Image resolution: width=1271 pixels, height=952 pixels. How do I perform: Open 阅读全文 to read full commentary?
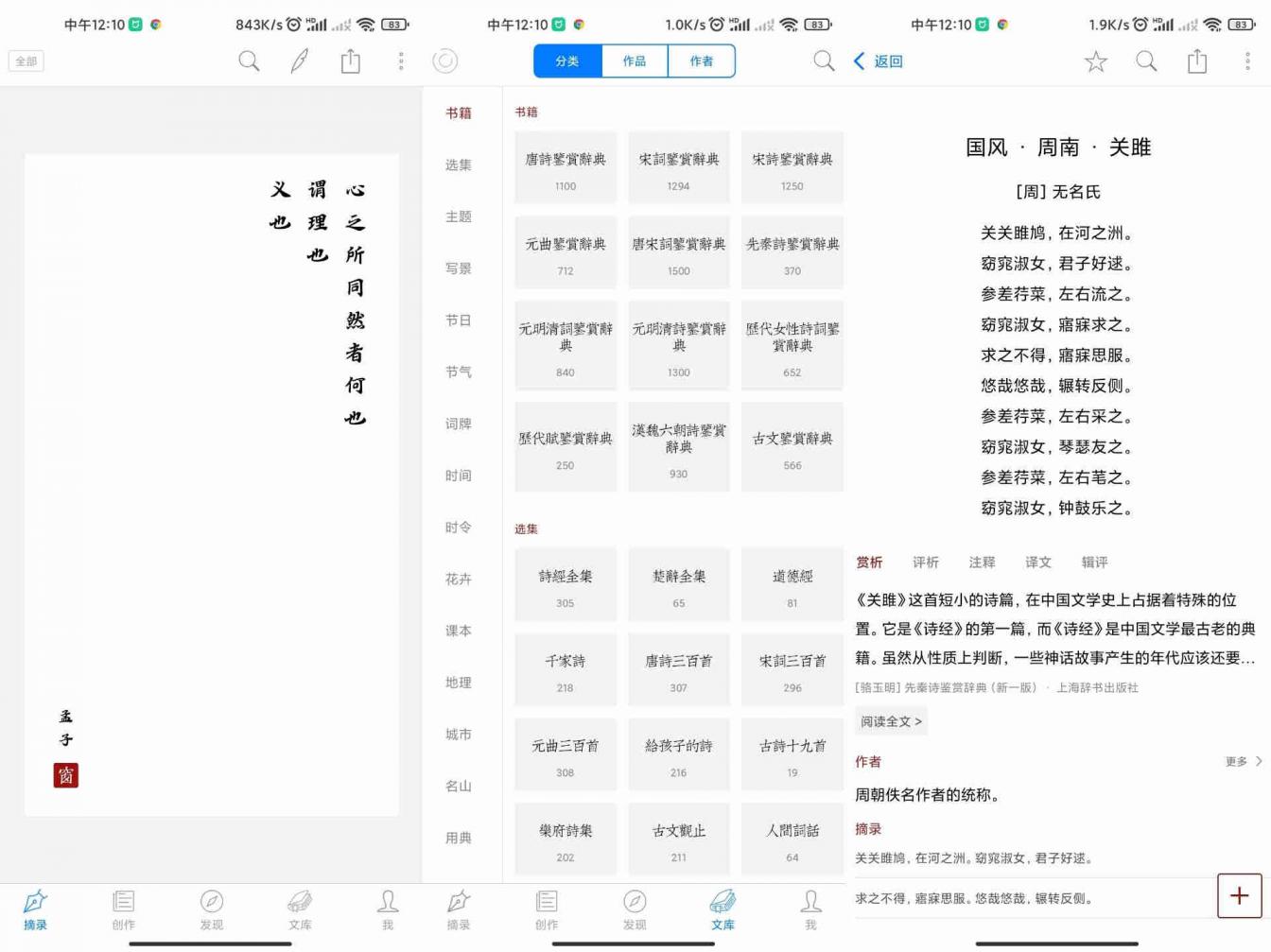[x=890, y=720]
